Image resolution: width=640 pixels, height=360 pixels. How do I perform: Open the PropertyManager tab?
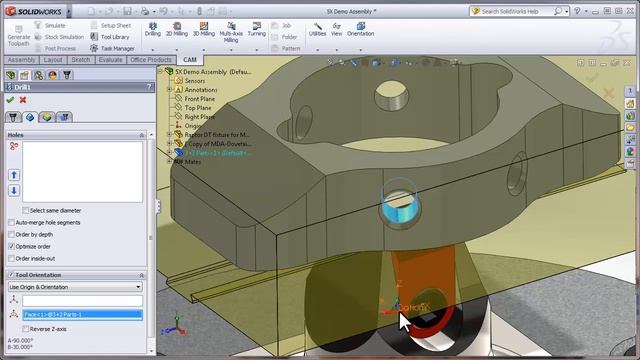[x=24, y=75]
